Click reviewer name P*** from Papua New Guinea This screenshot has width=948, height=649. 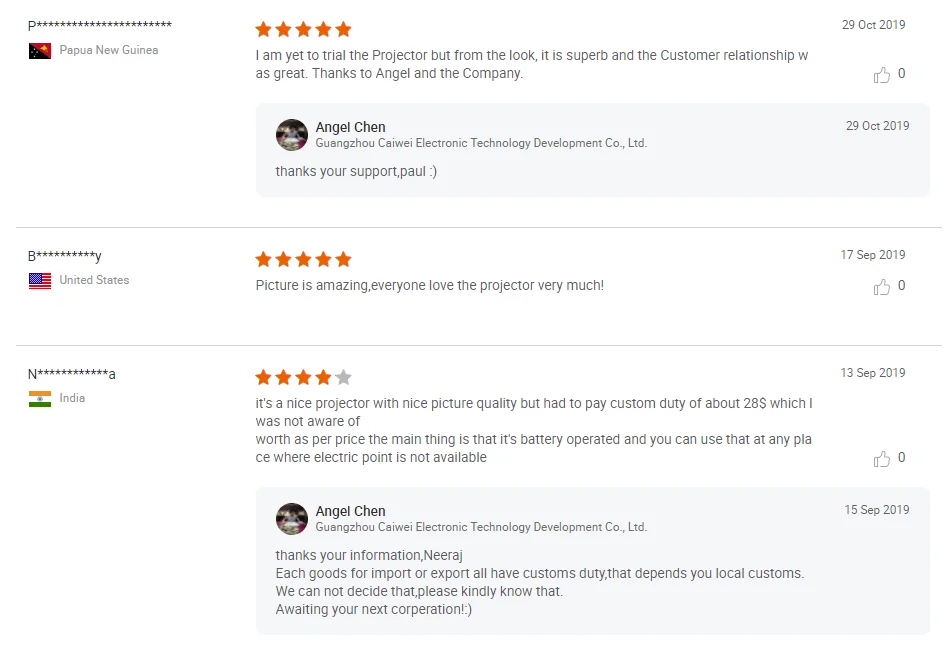pos(100,25)
